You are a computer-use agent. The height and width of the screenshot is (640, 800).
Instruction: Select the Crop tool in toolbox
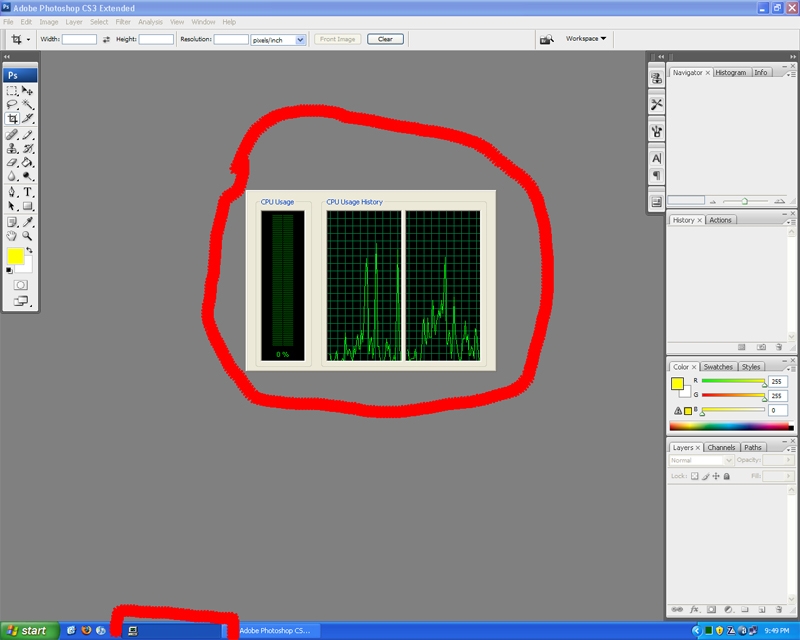click(x=12, y=118)
